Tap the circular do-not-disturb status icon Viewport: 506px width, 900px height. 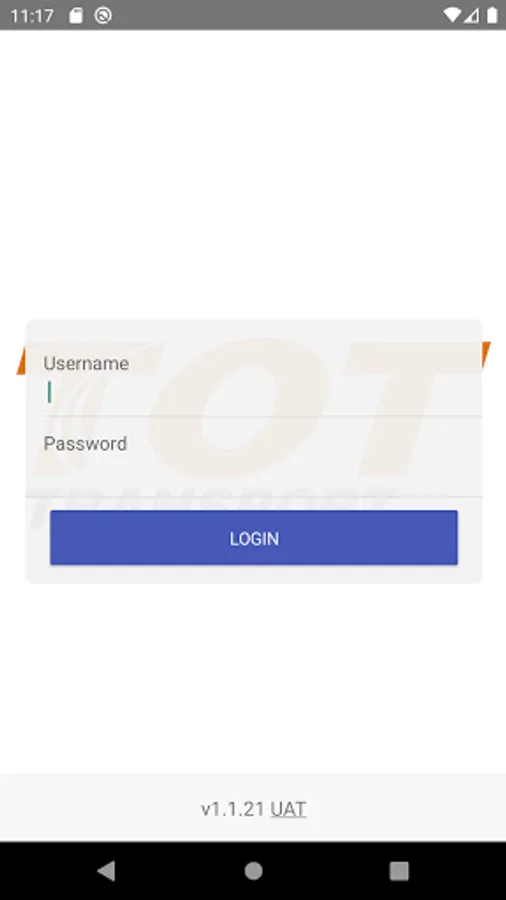pos(103,15)
